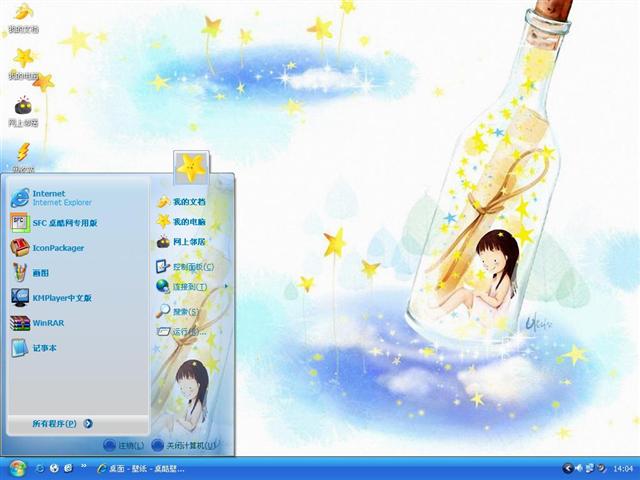640x480 pixels.
Task: Click the IconPackager box icon
Action: [20, 248]
